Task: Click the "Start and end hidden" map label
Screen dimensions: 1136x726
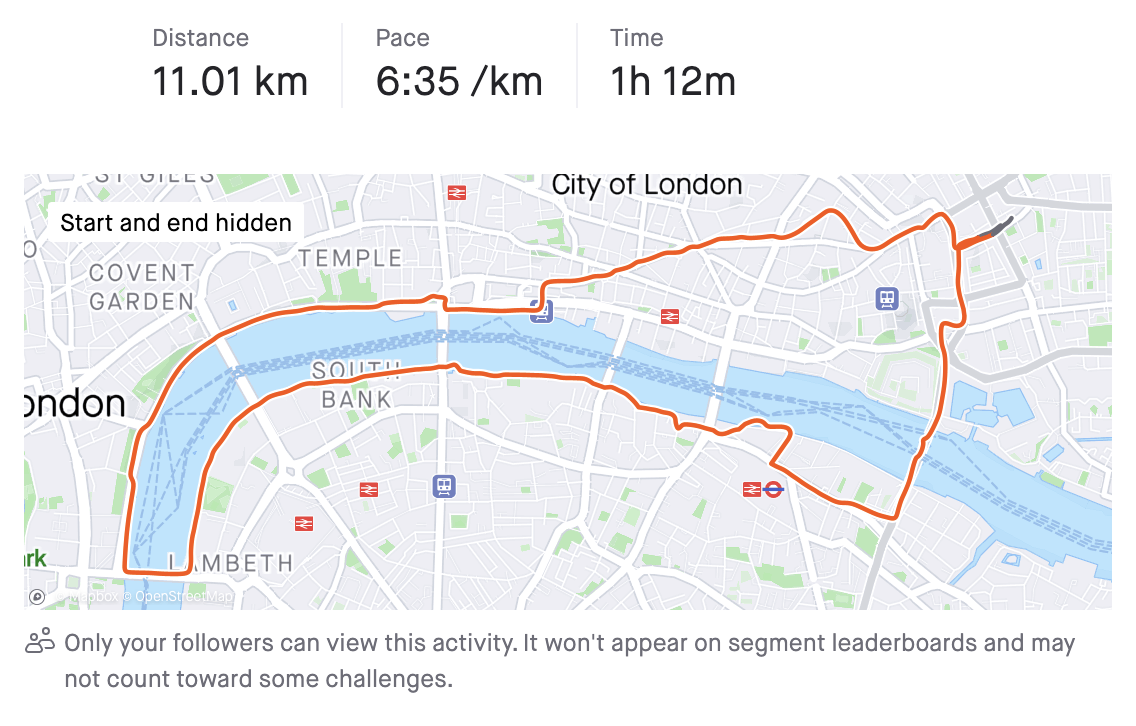Action: tap(176, 222)
